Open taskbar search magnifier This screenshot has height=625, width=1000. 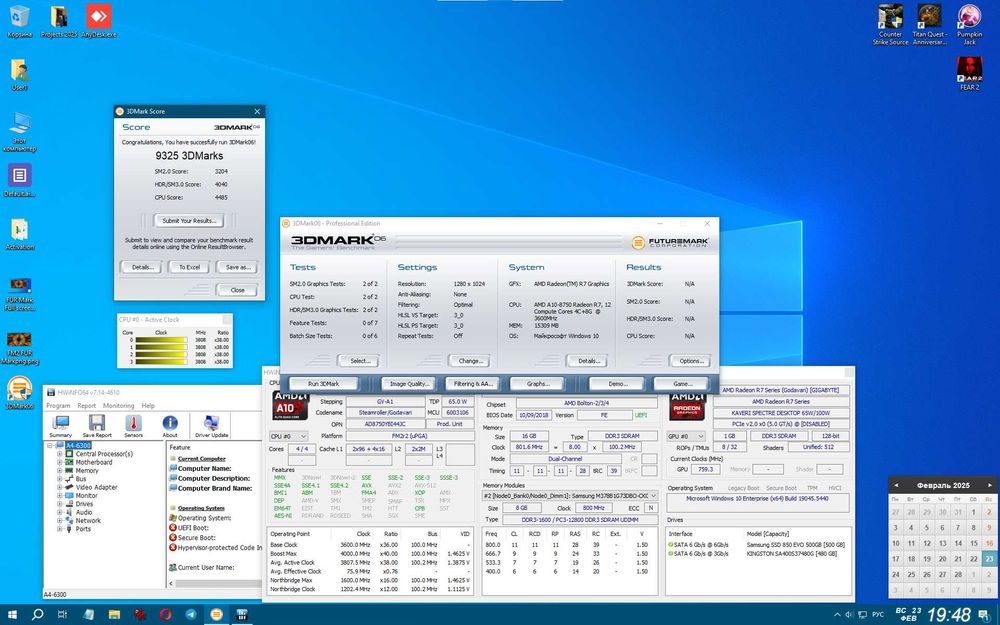pos(37,614)
